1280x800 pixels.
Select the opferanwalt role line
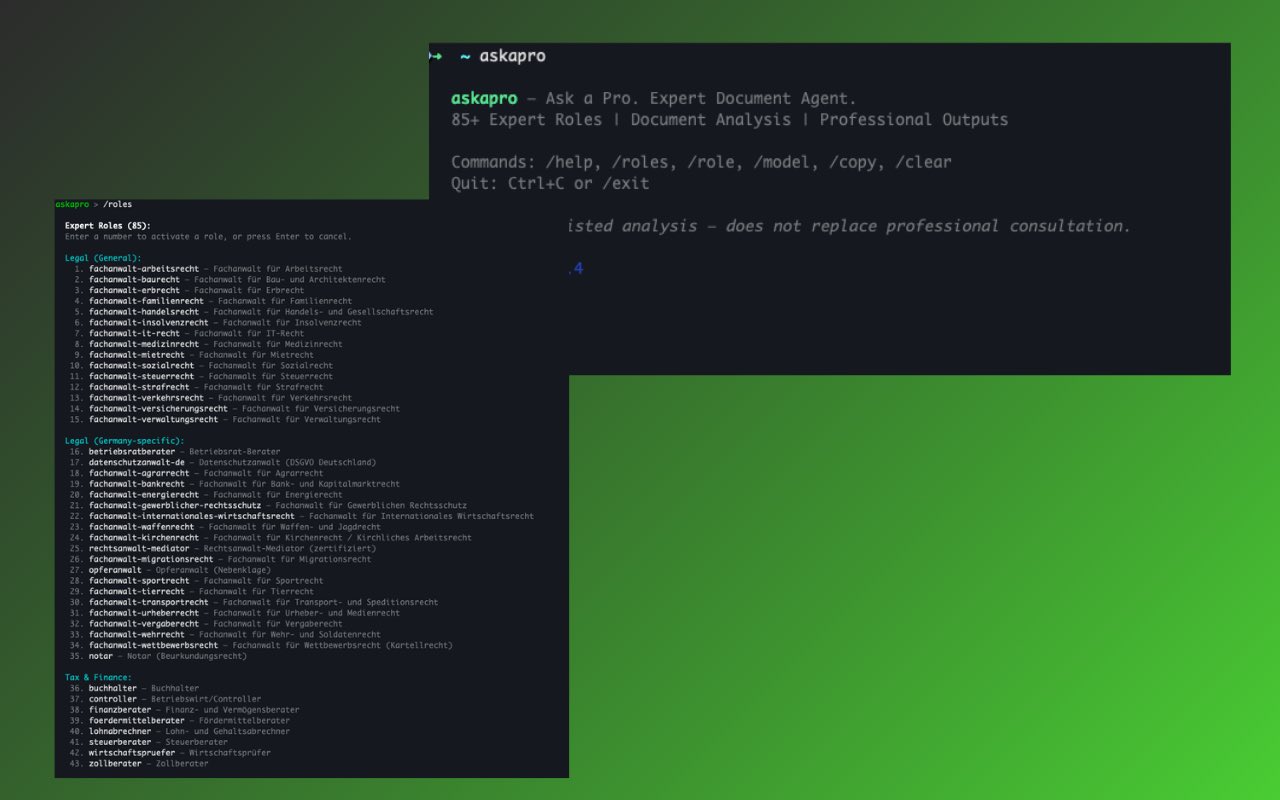168,570
